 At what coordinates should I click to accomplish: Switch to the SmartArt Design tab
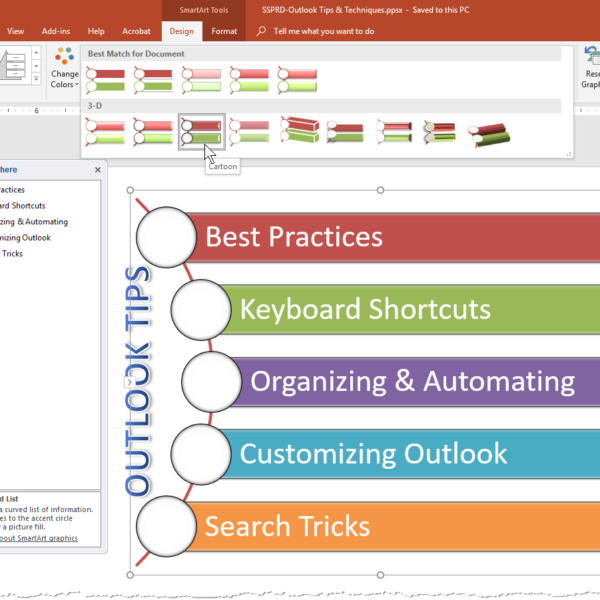point(181,31)
